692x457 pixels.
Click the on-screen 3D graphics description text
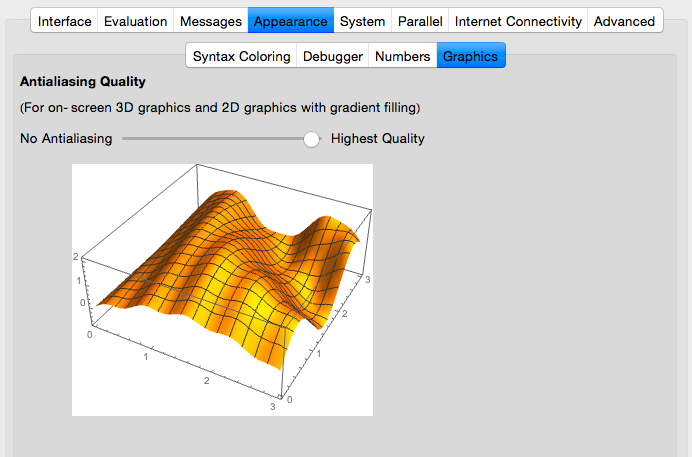(220, 108)
